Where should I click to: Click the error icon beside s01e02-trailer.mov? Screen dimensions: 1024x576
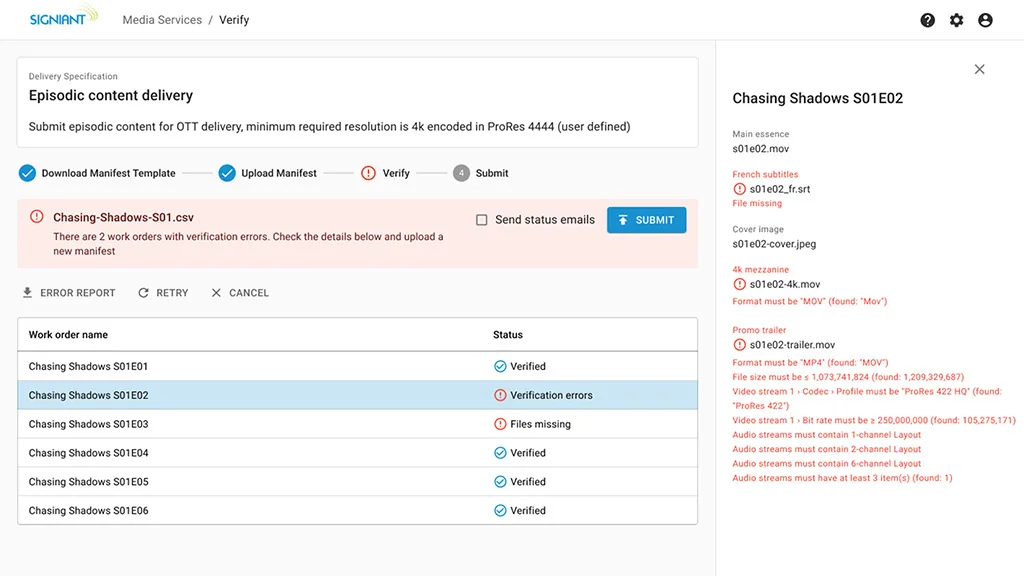point(739,345)
